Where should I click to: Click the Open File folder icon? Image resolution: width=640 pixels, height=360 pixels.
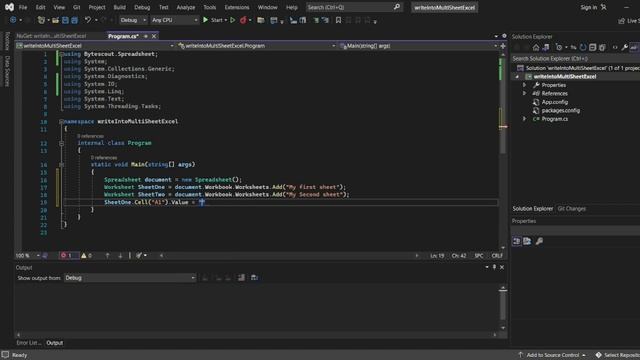(55, 20)
